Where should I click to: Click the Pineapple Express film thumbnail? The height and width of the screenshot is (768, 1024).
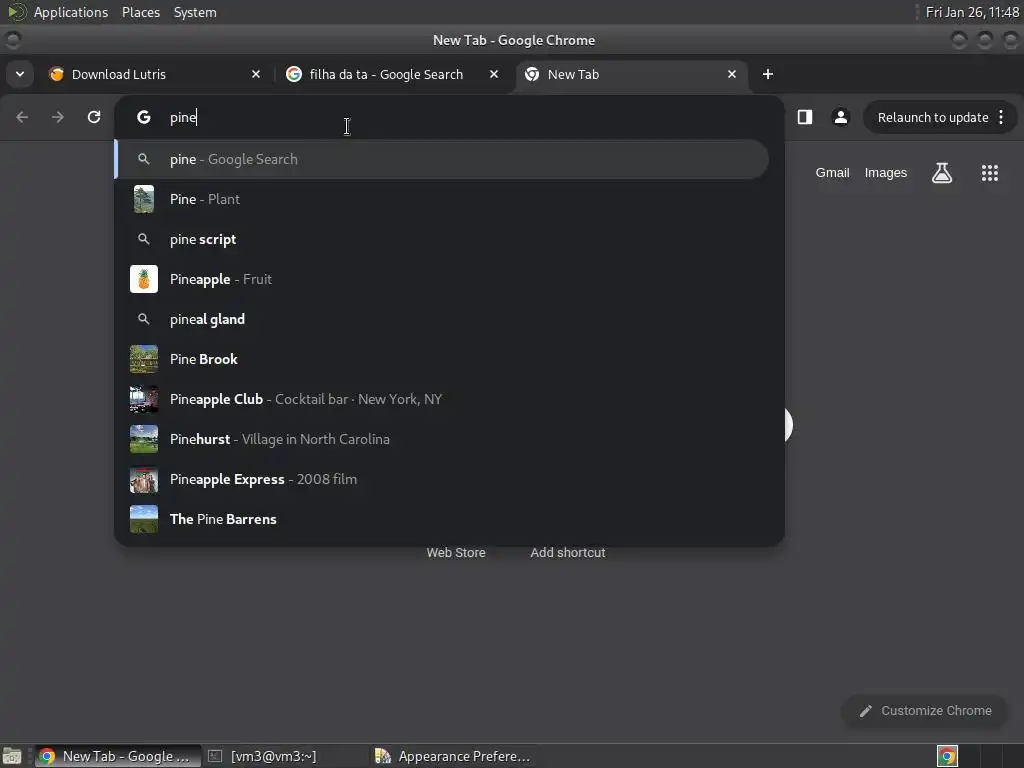tap(144, 479)
